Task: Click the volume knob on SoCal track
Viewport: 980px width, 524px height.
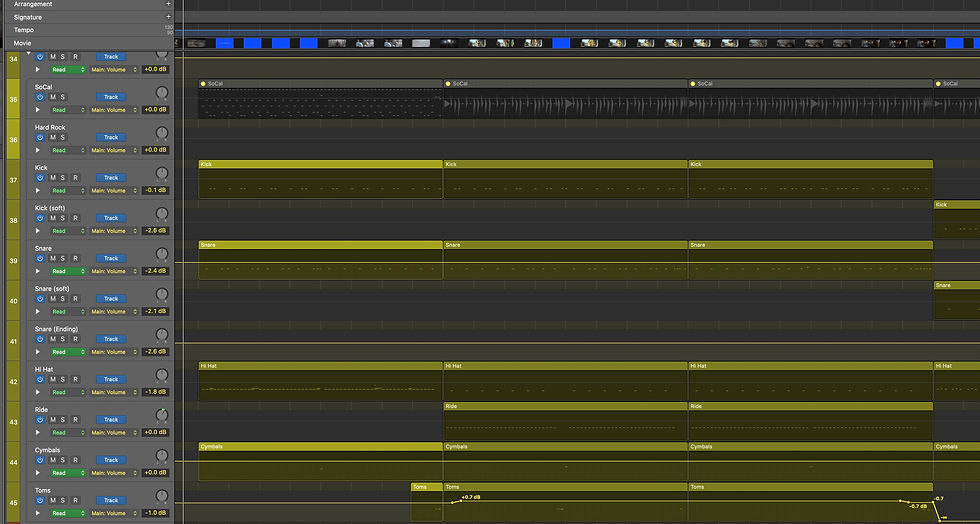Action: point(162,93)
